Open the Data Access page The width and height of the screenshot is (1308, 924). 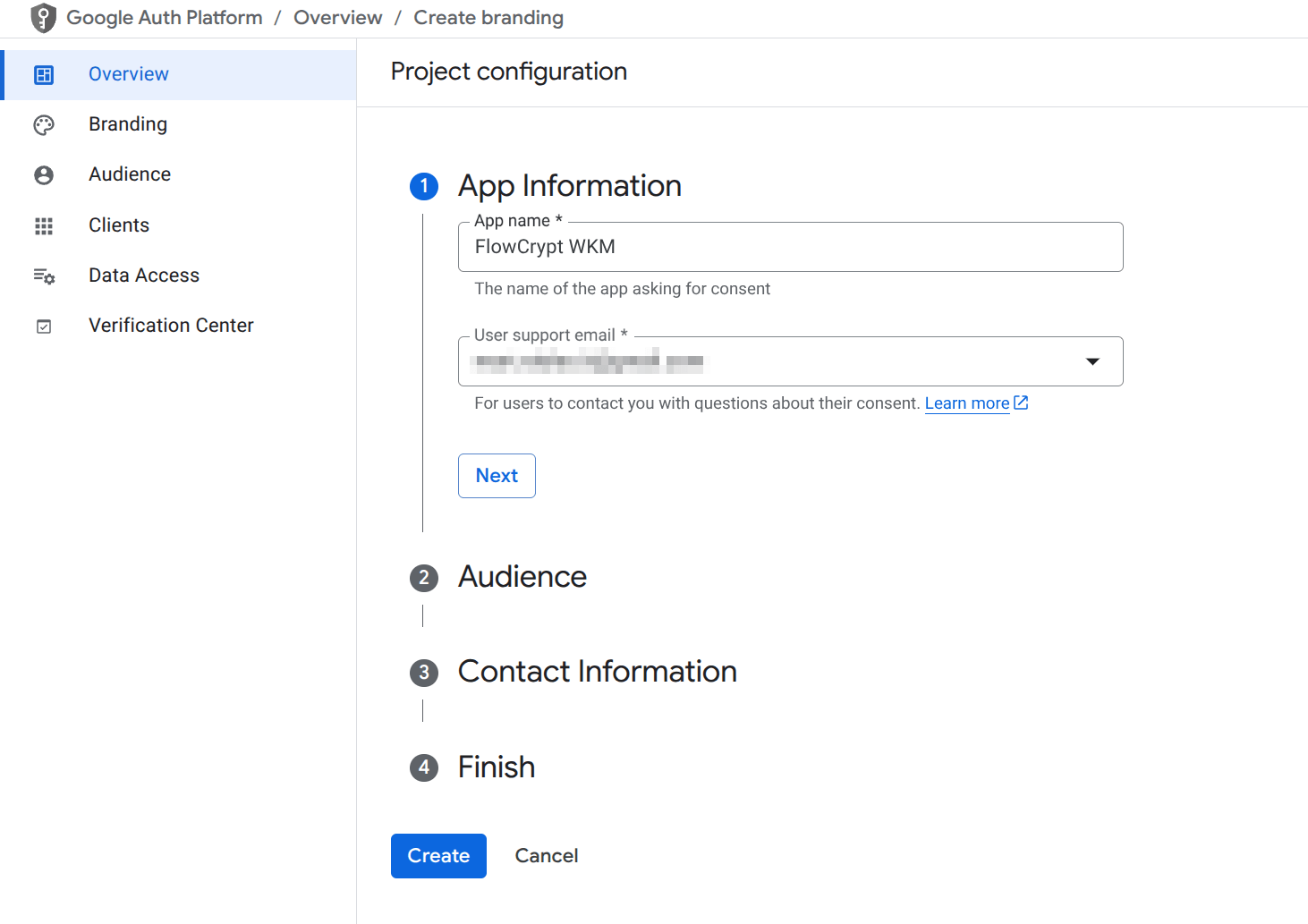tap(179, 276)
